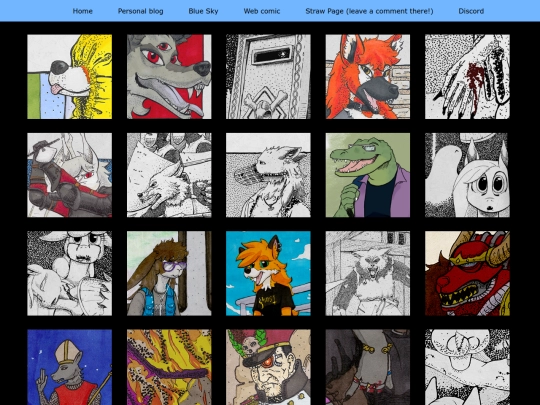Open stitched-mouth pony ink drawing thumbnail

[70, 273]
